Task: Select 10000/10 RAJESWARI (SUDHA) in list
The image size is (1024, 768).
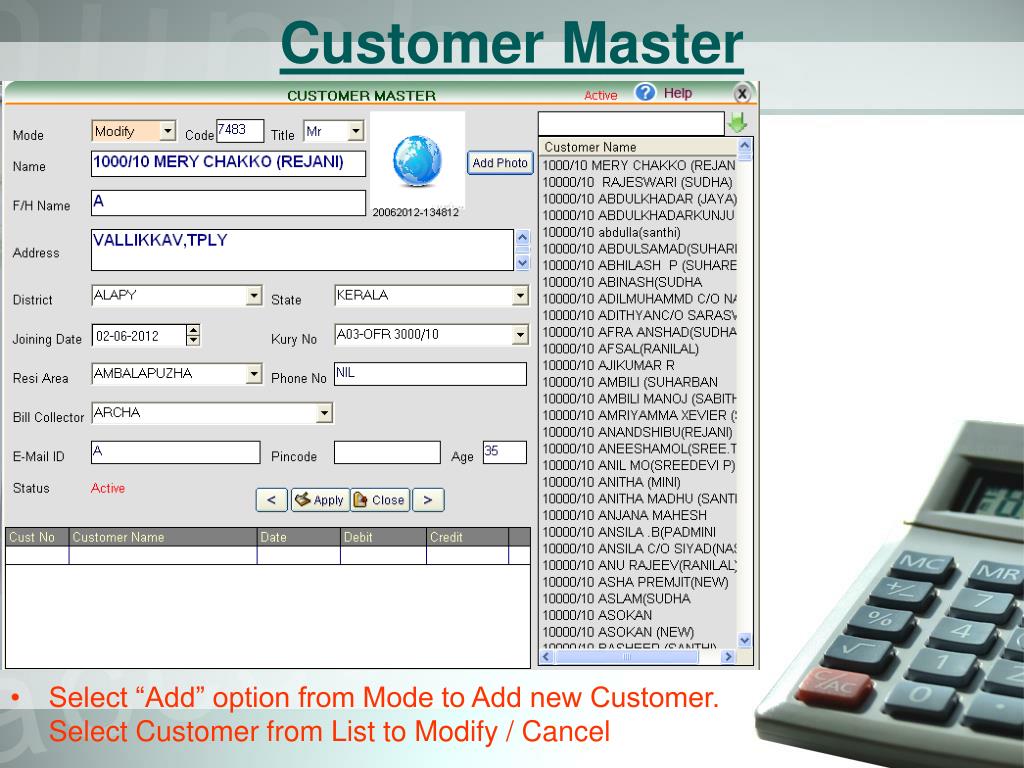Action: click(x=639, y=182)
